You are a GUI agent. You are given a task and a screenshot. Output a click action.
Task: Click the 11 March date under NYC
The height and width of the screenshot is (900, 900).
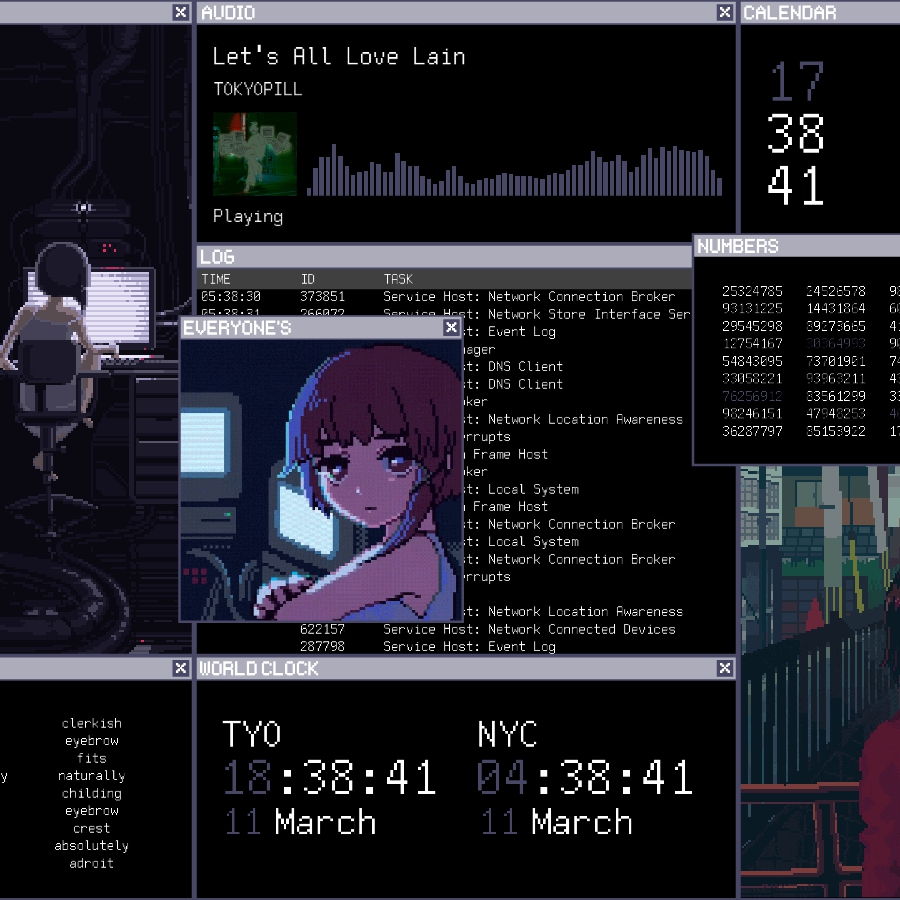click(x=557, y=821)
